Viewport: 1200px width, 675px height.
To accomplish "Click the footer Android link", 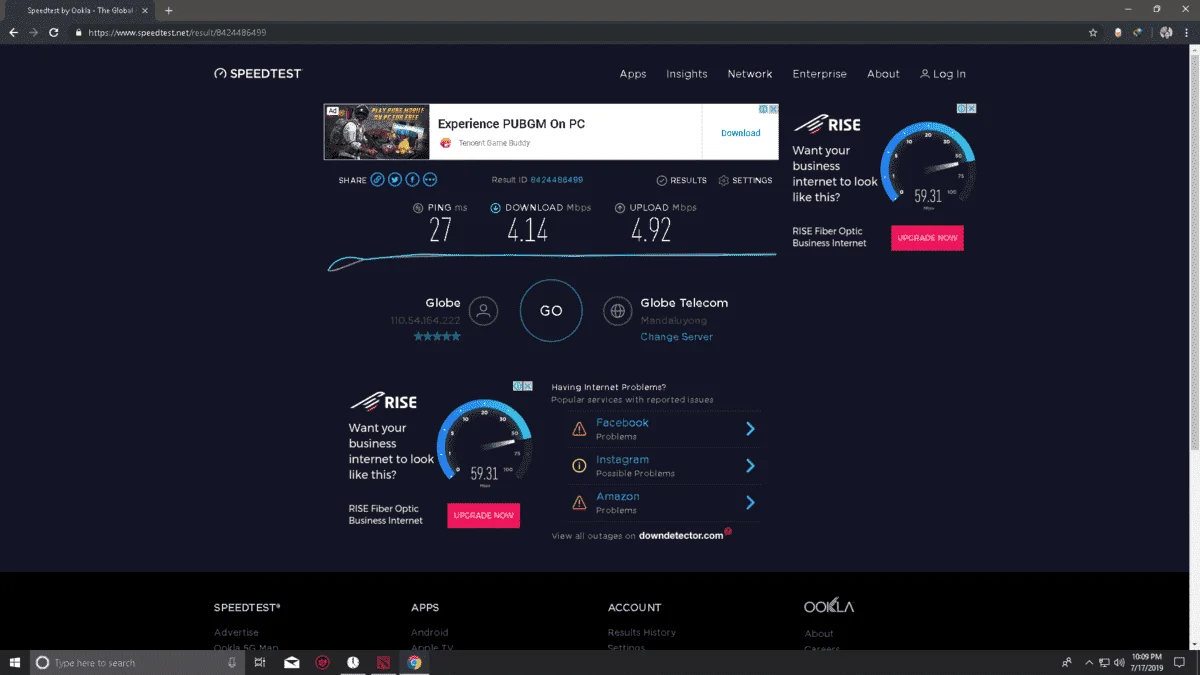I will pos(429,632).
